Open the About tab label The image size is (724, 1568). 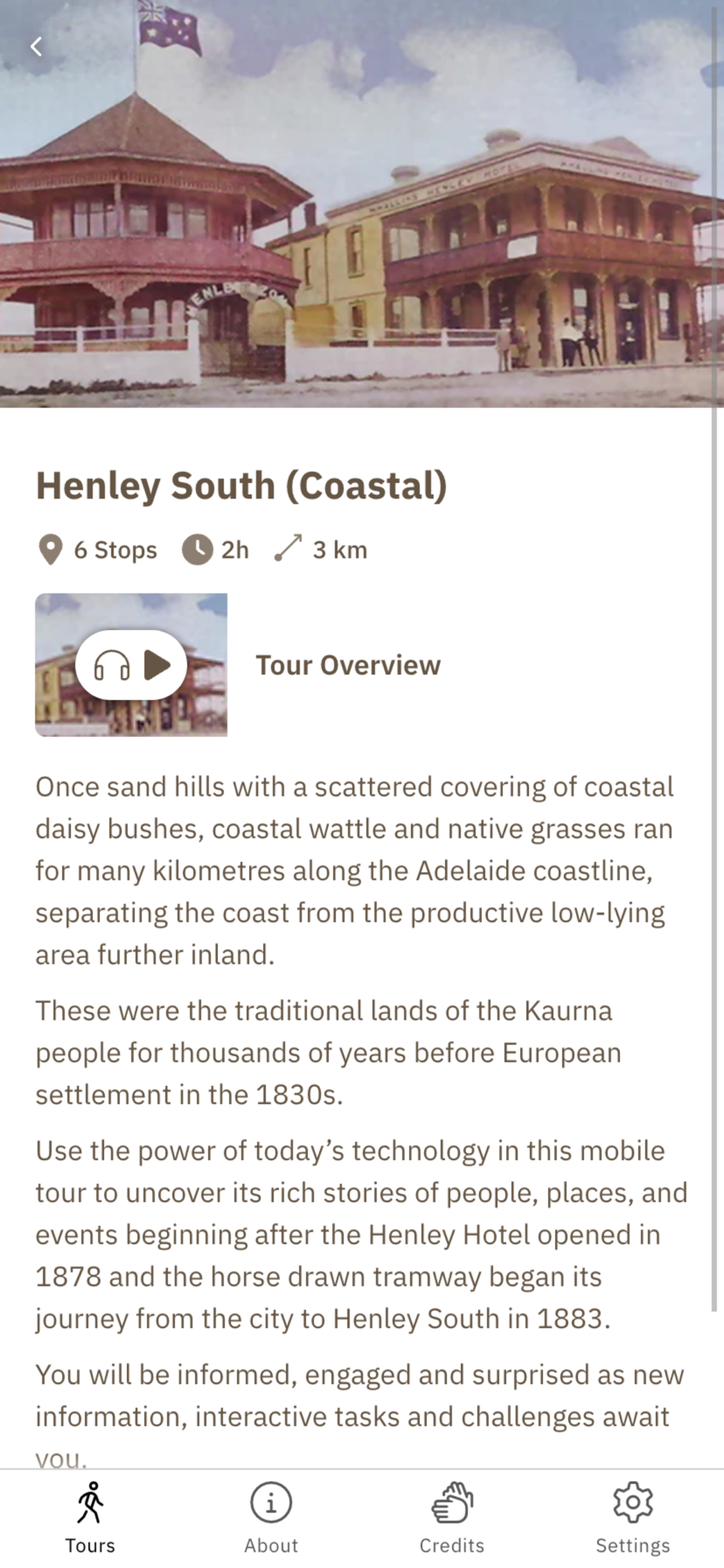[x=271, y=1545]
